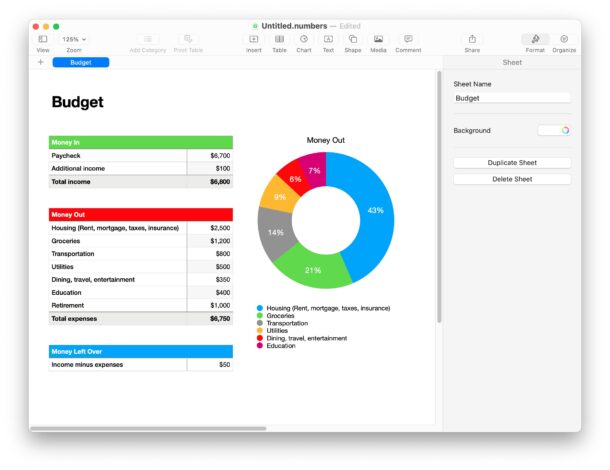Image resolution: width=610 pixels, height=470 pixels.
Task: Open the Add Category toolbar item
Action: point(148,39)
